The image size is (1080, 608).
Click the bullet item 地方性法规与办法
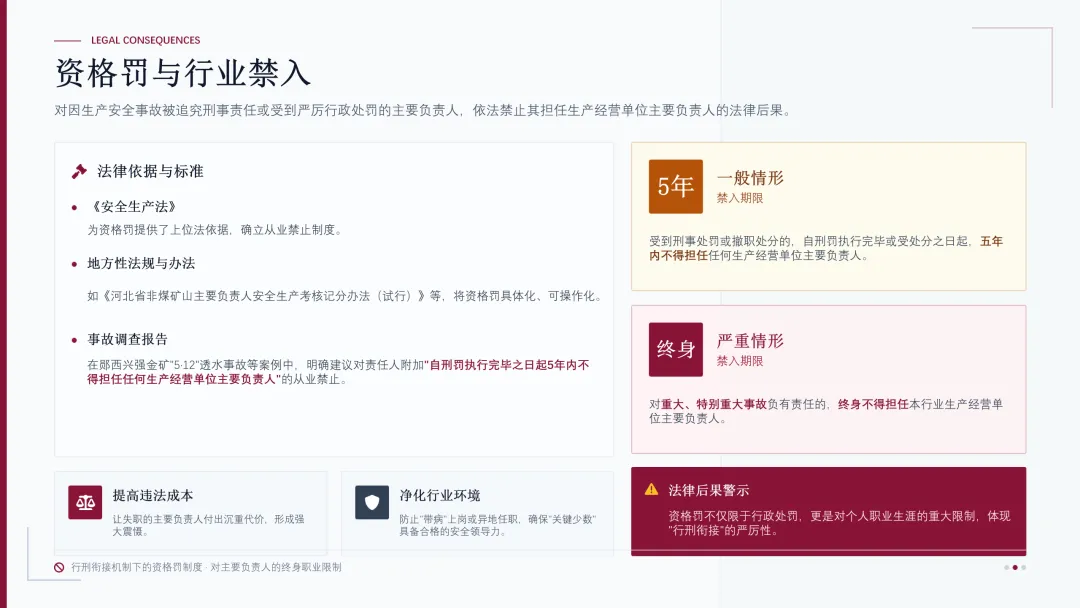[x=141, y=264]
